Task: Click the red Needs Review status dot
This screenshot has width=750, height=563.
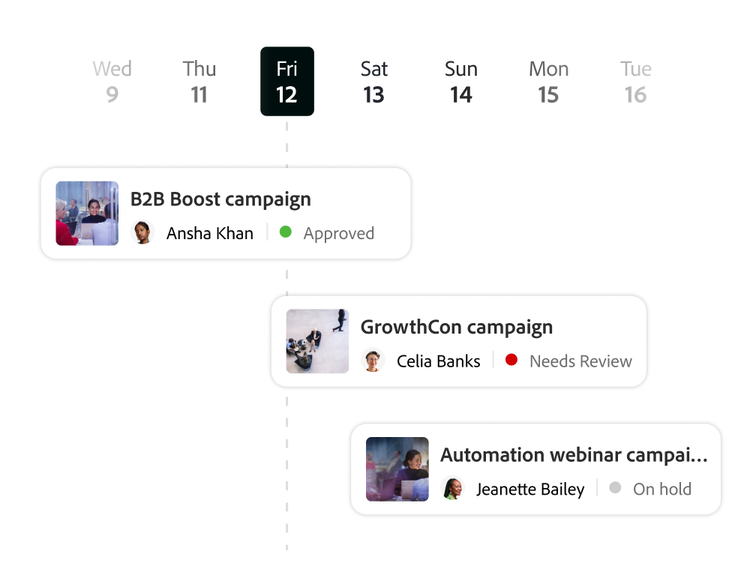Action: click(x=512, y=360)
